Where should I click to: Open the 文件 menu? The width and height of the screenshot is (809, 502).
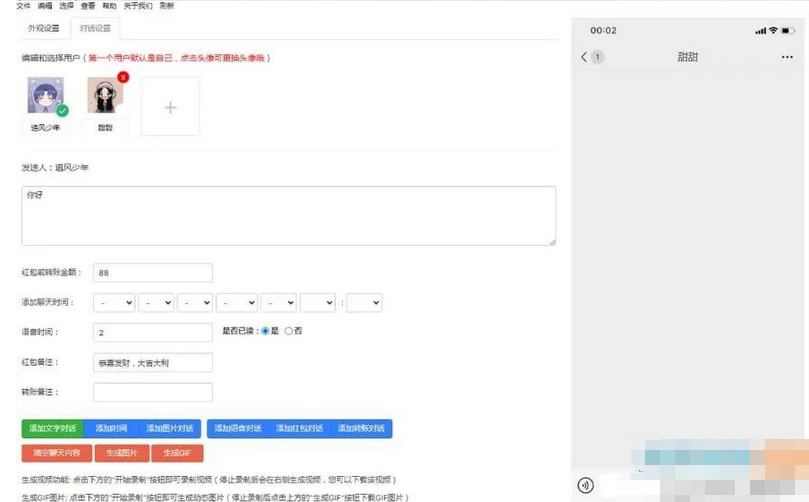pyautogui.click(x=23, y=6)
